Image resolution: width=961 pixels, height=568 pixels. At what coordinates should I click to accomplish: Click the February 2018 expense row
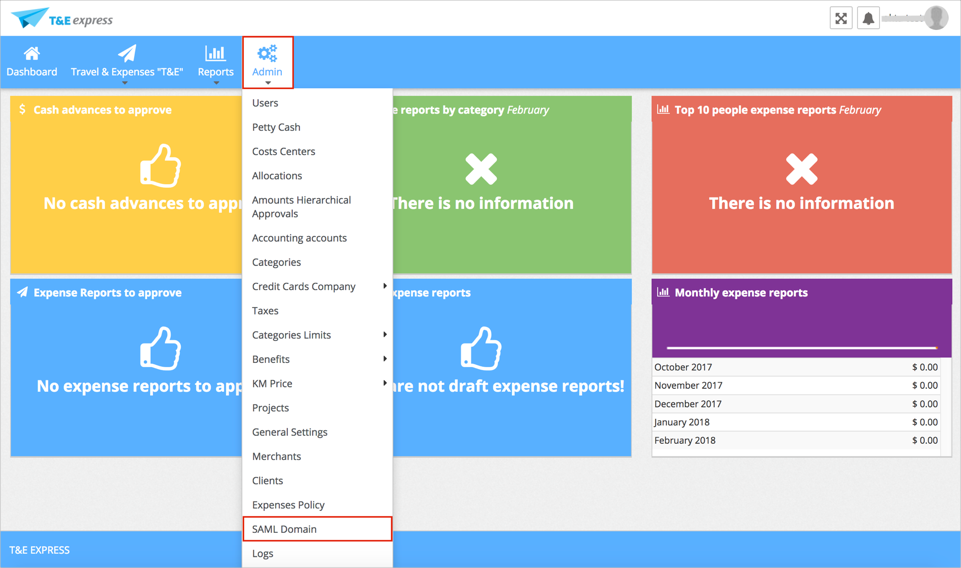pyautogui.click(x=796, y=440)
